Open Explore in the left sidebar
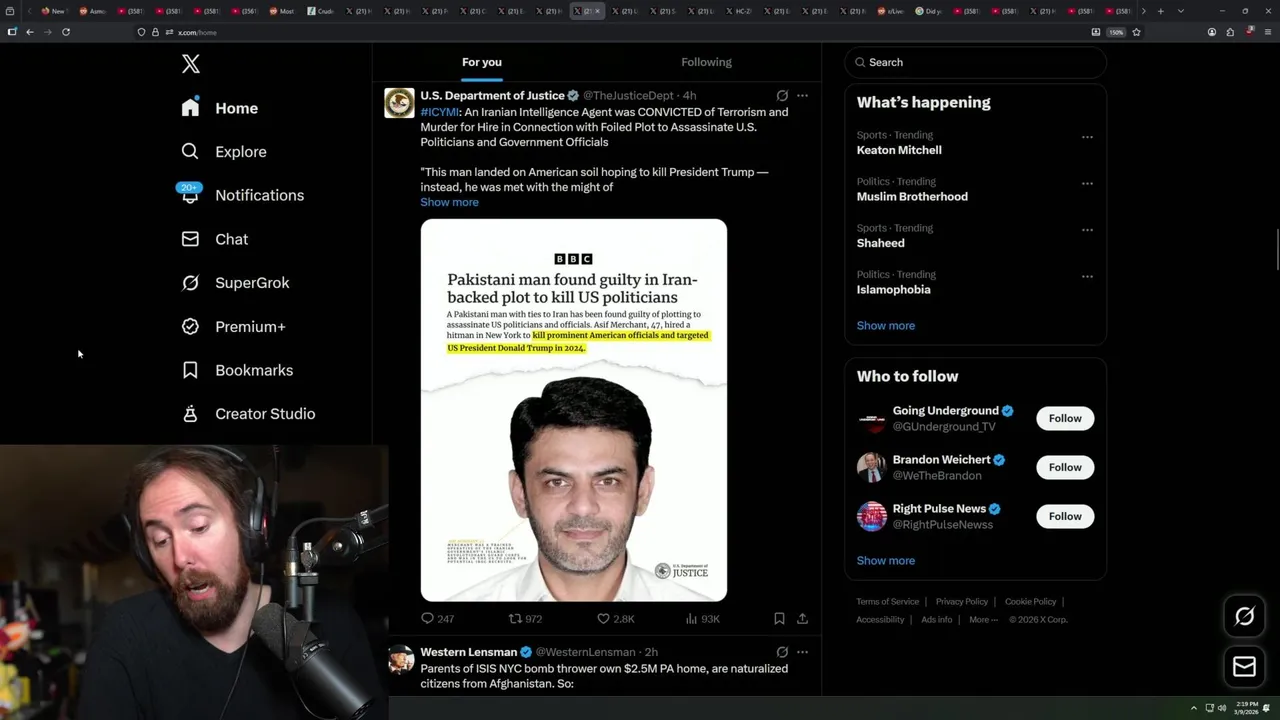This screenshot has height=720, width=1280. click(224, 152)
